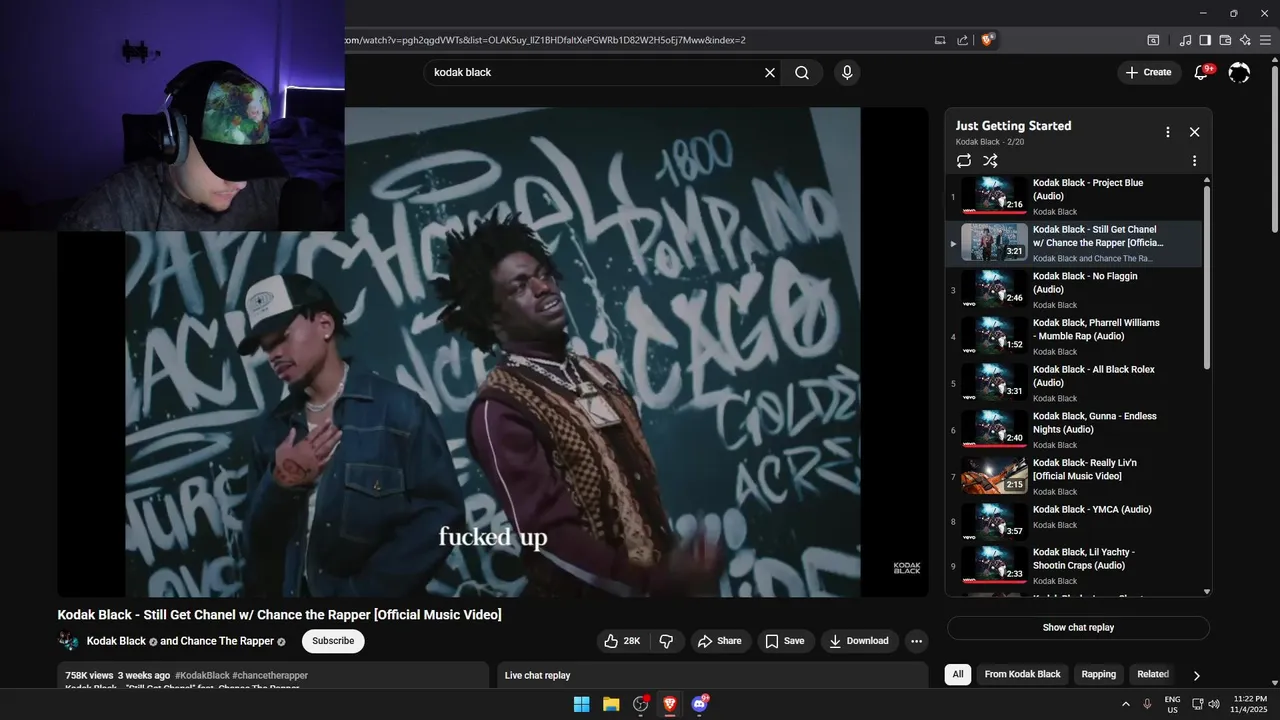Play Shootin Craps (Audio) from playlist

(x=1075, y=566)
